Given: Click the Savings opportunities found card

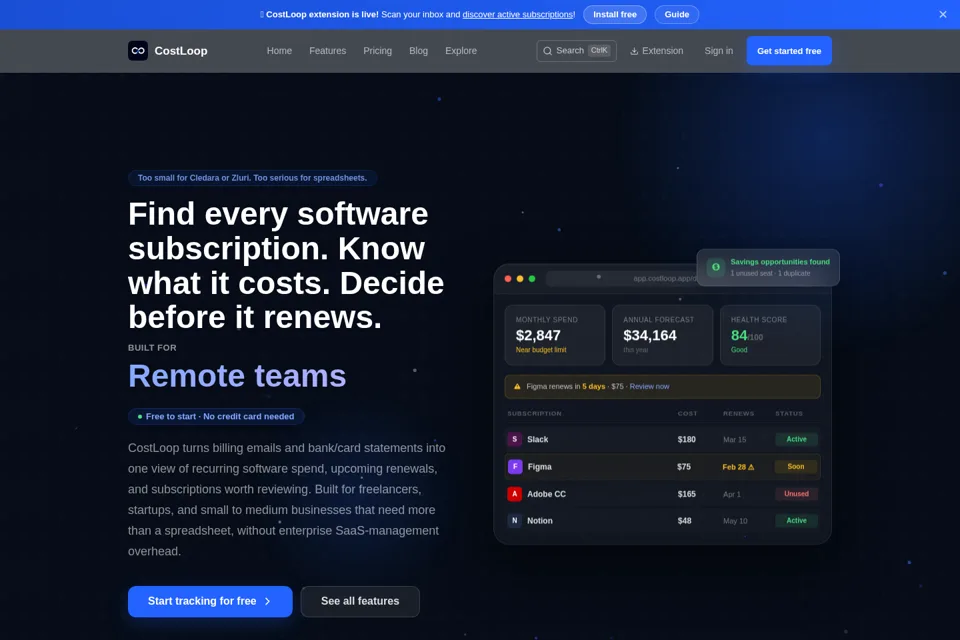Looking at the screenshot, I should pyautogui.click(x=768, y=268).
